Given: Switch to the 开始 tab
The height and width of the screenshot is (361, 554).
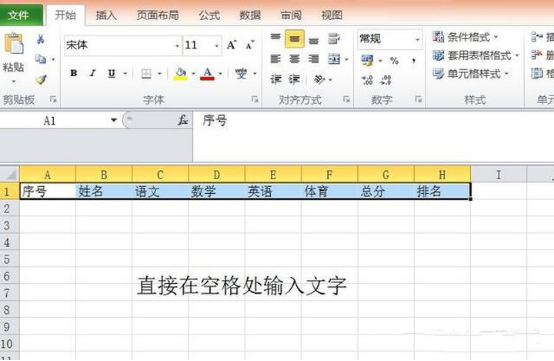Looking at the screenshot, I should 66,15.
